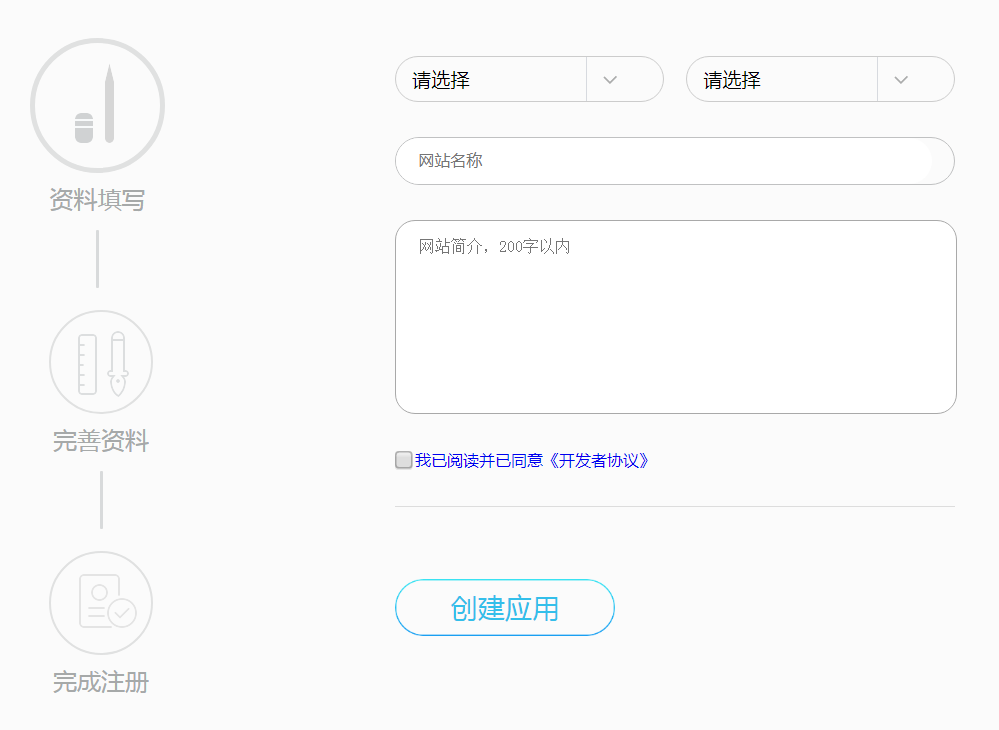The height and width of the screenshot is (730, 999).
Task: Click the eraser shape in 资料填写 icon
Action: tap(84, 127)
